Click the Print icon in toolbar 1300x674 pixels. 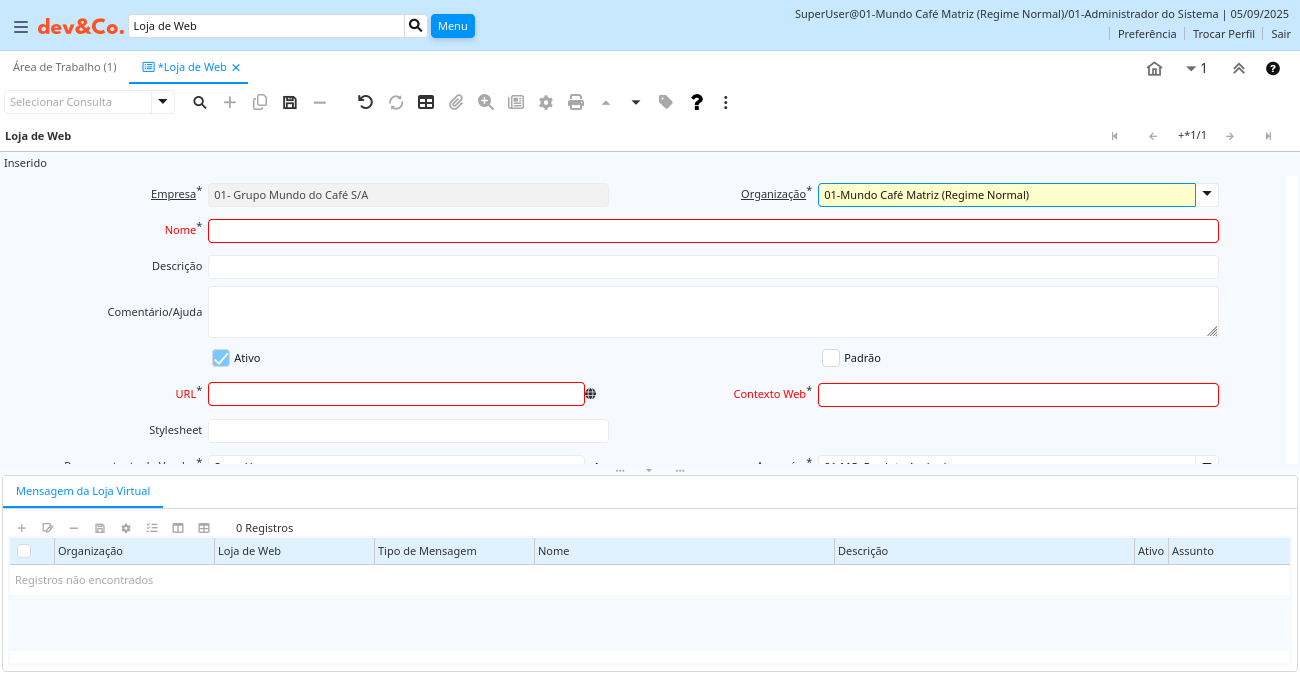coord(576,102)
